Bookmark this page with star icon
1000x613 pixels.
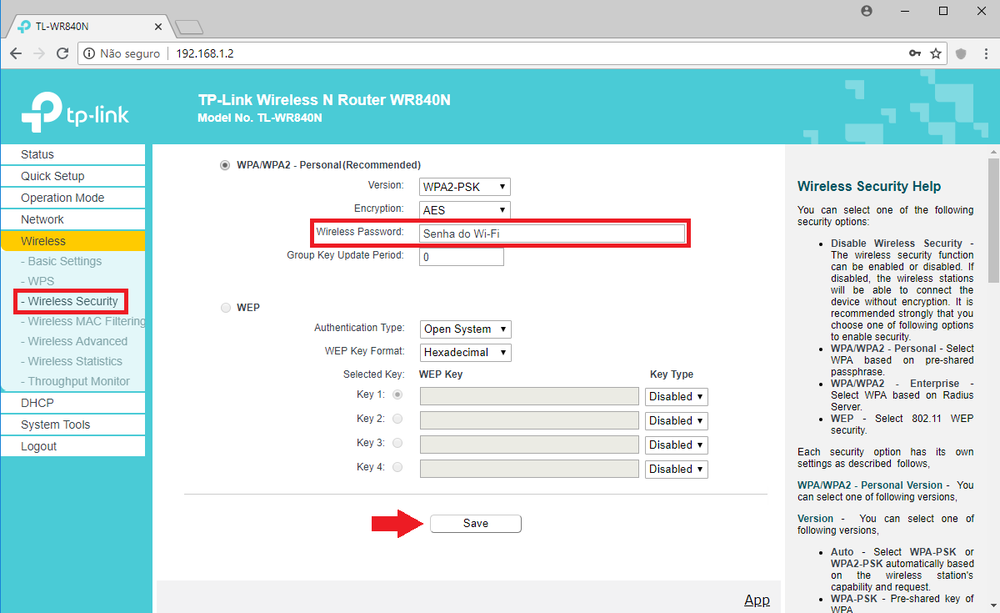(936, 54)
